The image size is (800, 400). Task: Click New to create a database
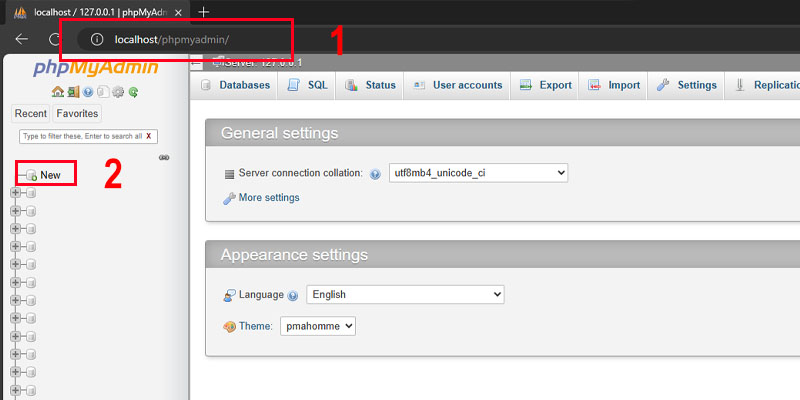pos(50,175)
